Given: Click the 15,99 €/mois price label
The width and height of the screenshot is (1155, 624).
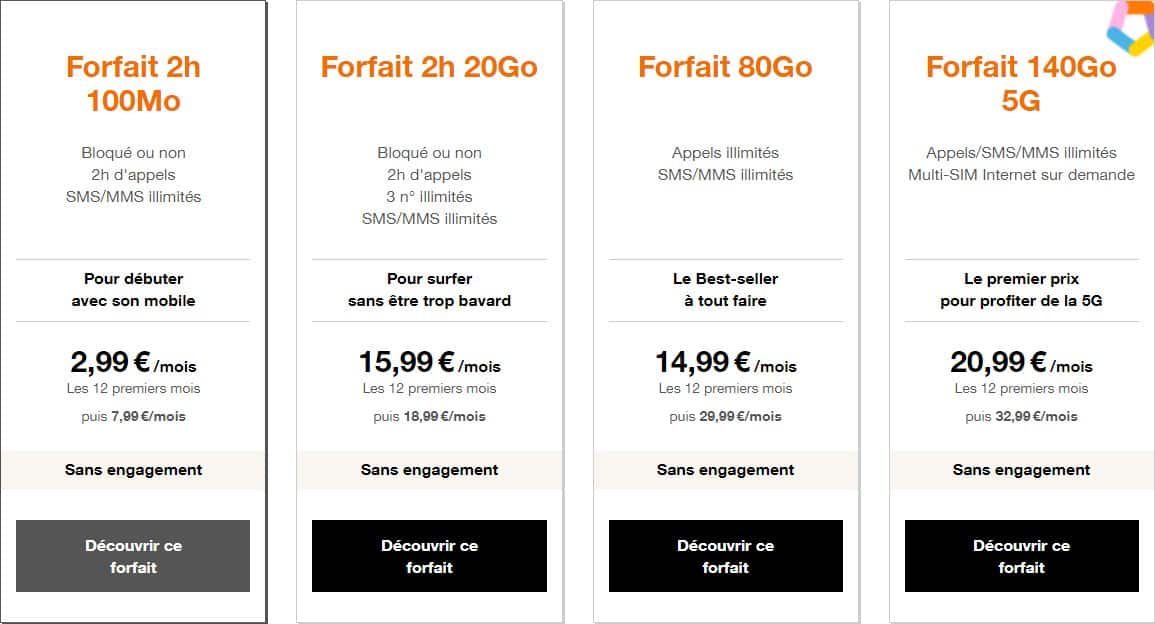Looking at the screenshot, I should [x=429, y=362].
